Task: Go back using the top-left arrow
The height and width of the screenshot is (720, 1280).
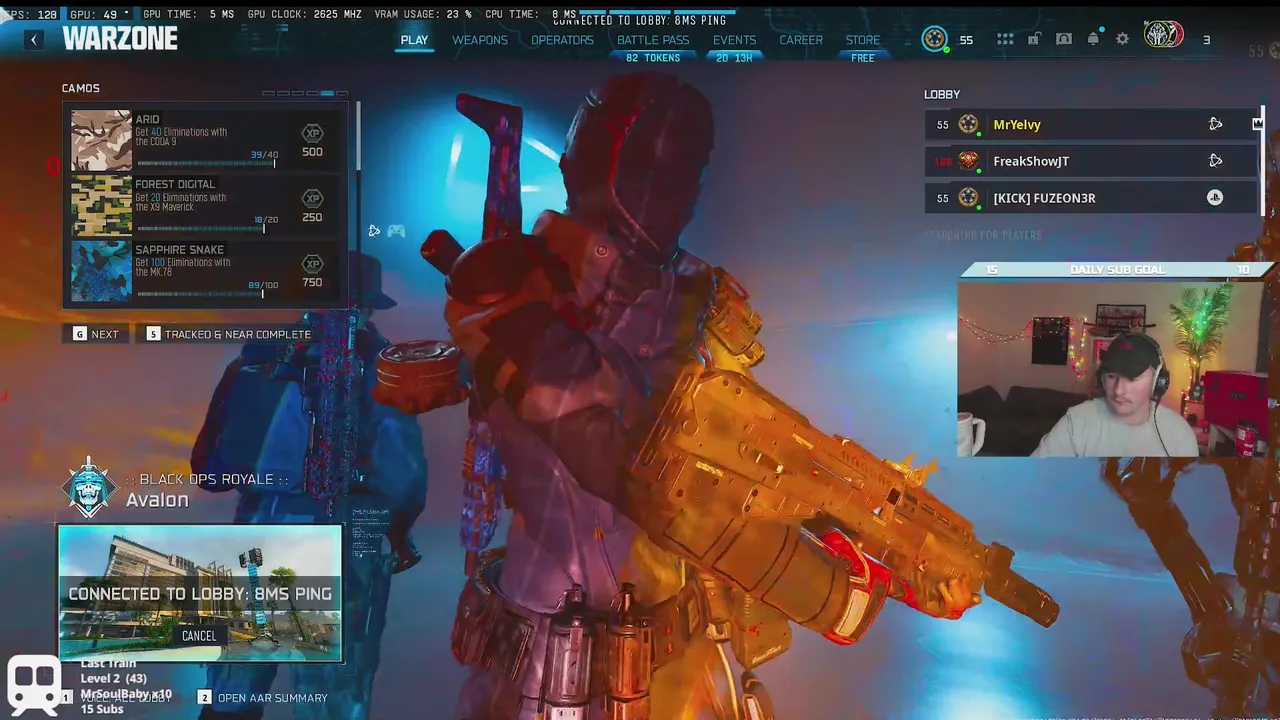Action: (34, 39)
